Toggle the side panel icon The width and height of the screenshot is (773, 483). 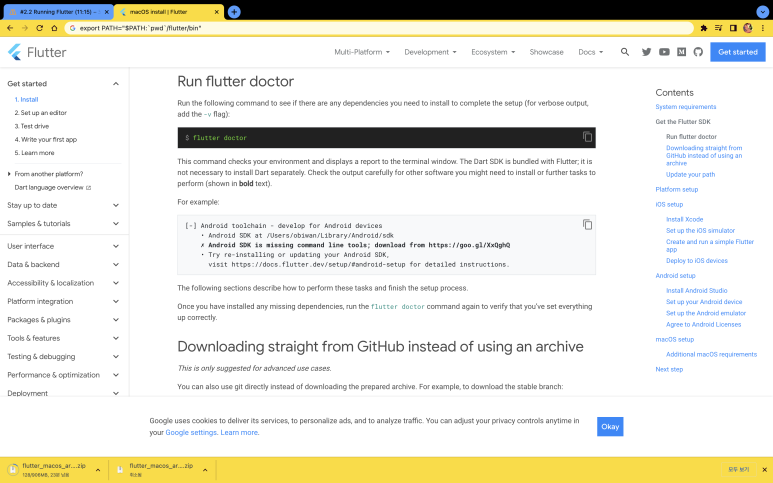[x=733, y=28]
